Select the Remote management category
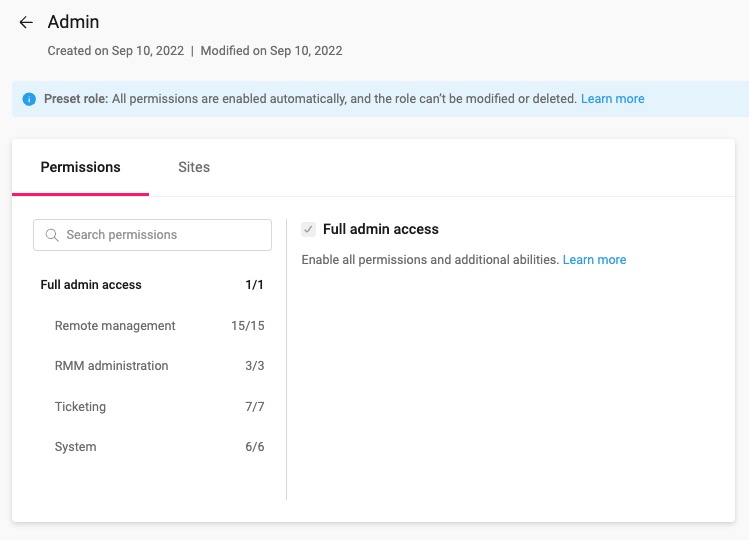 pos(152,326)
